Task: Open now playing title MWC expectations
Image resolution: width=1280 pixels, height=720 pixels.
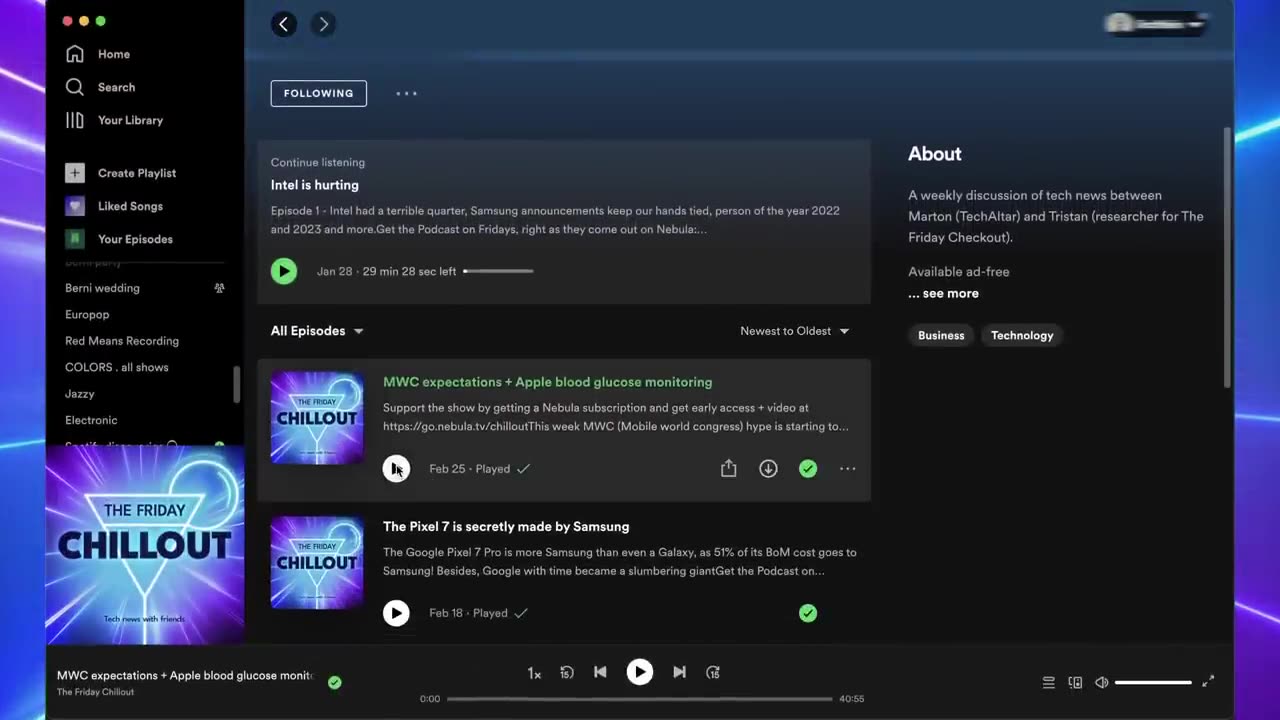Action: click(185, 675)
